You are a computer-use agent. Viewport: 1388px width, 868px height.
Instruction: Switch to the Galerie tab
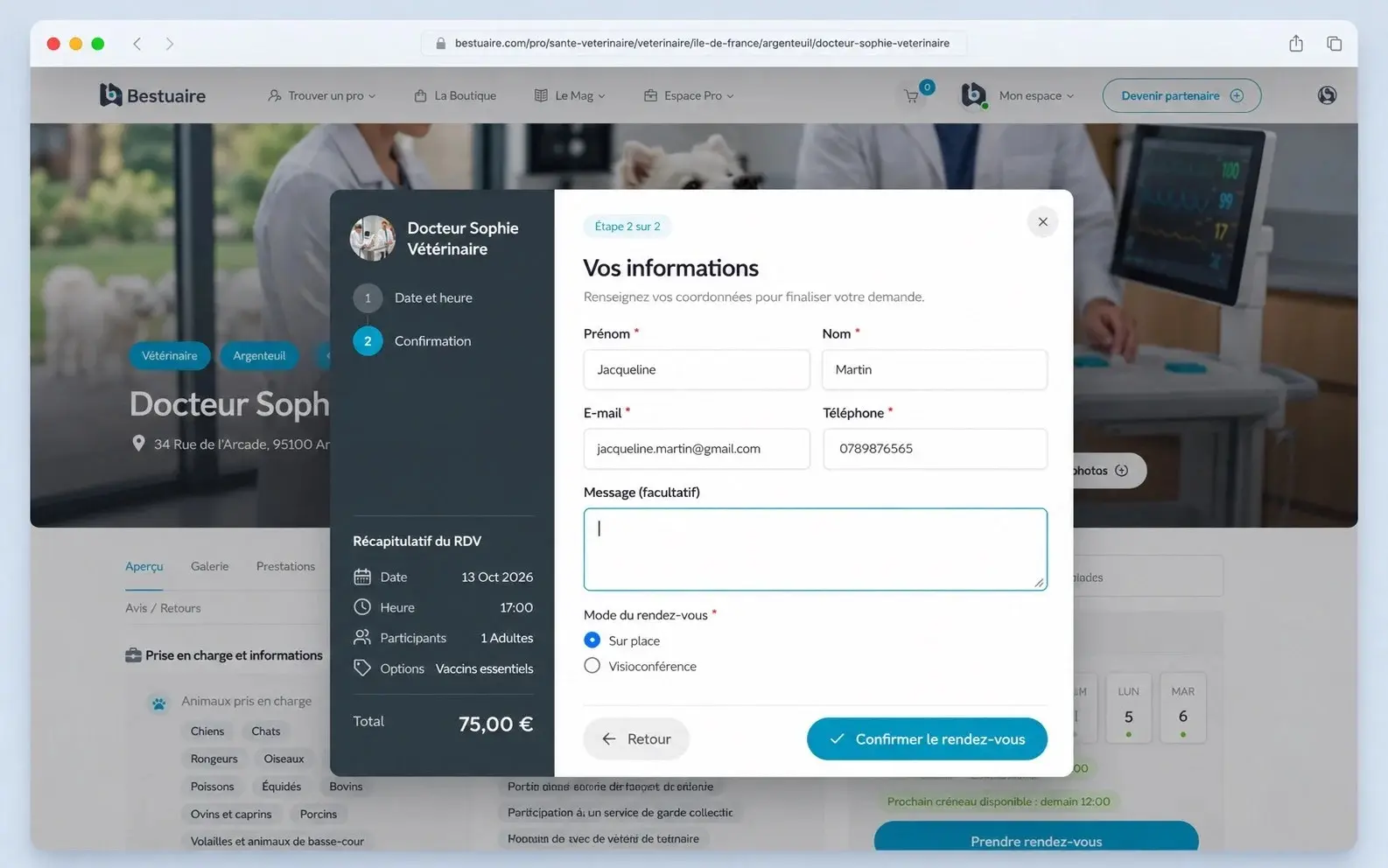click(210, 566)
